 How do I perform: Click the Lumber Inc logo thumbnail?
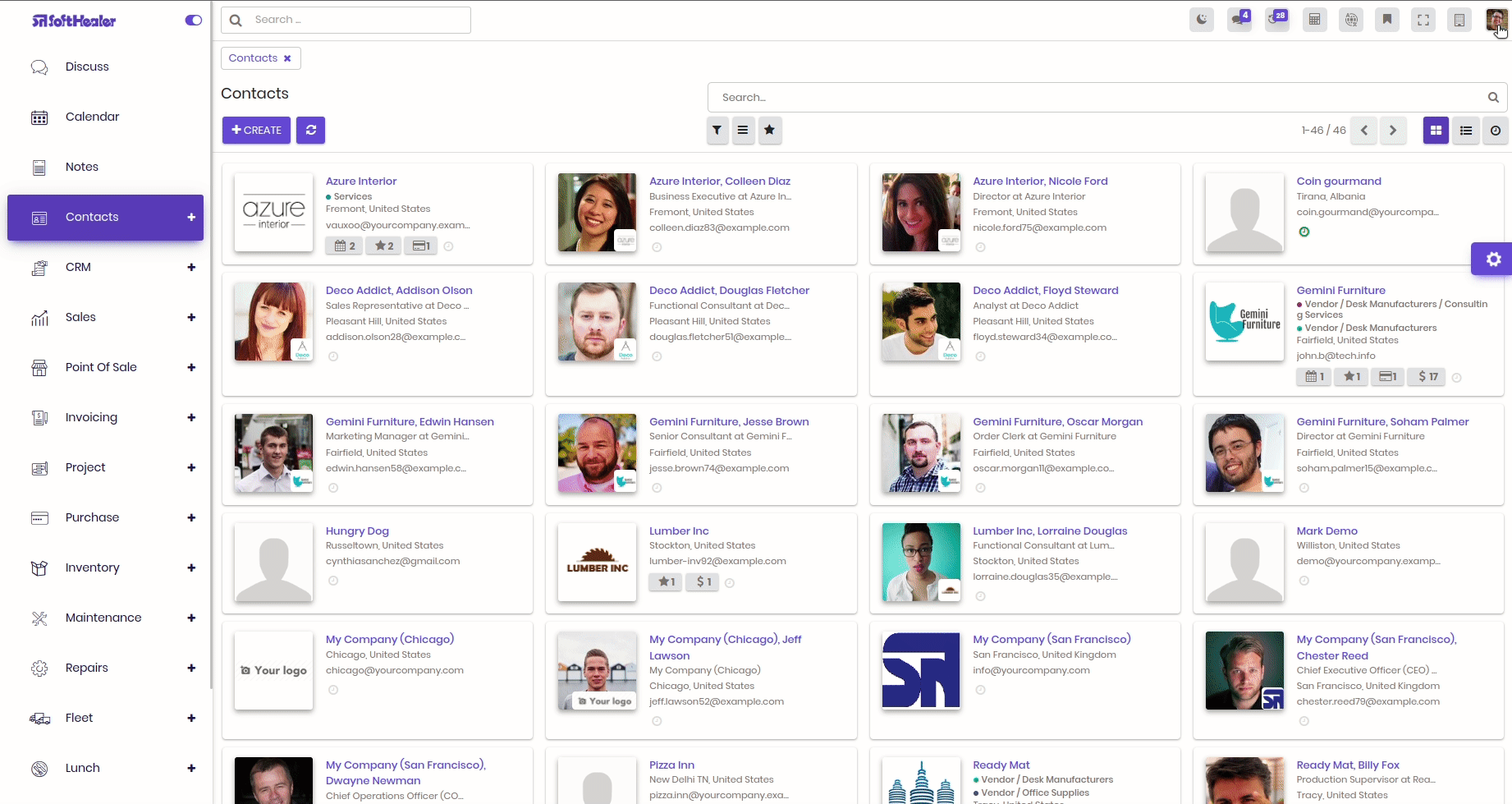tap(598, 562)
